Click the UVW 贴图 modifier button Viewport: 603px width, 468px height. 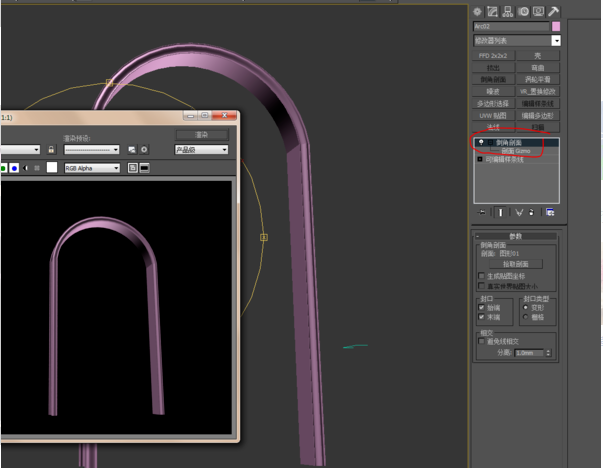(493, 115)
